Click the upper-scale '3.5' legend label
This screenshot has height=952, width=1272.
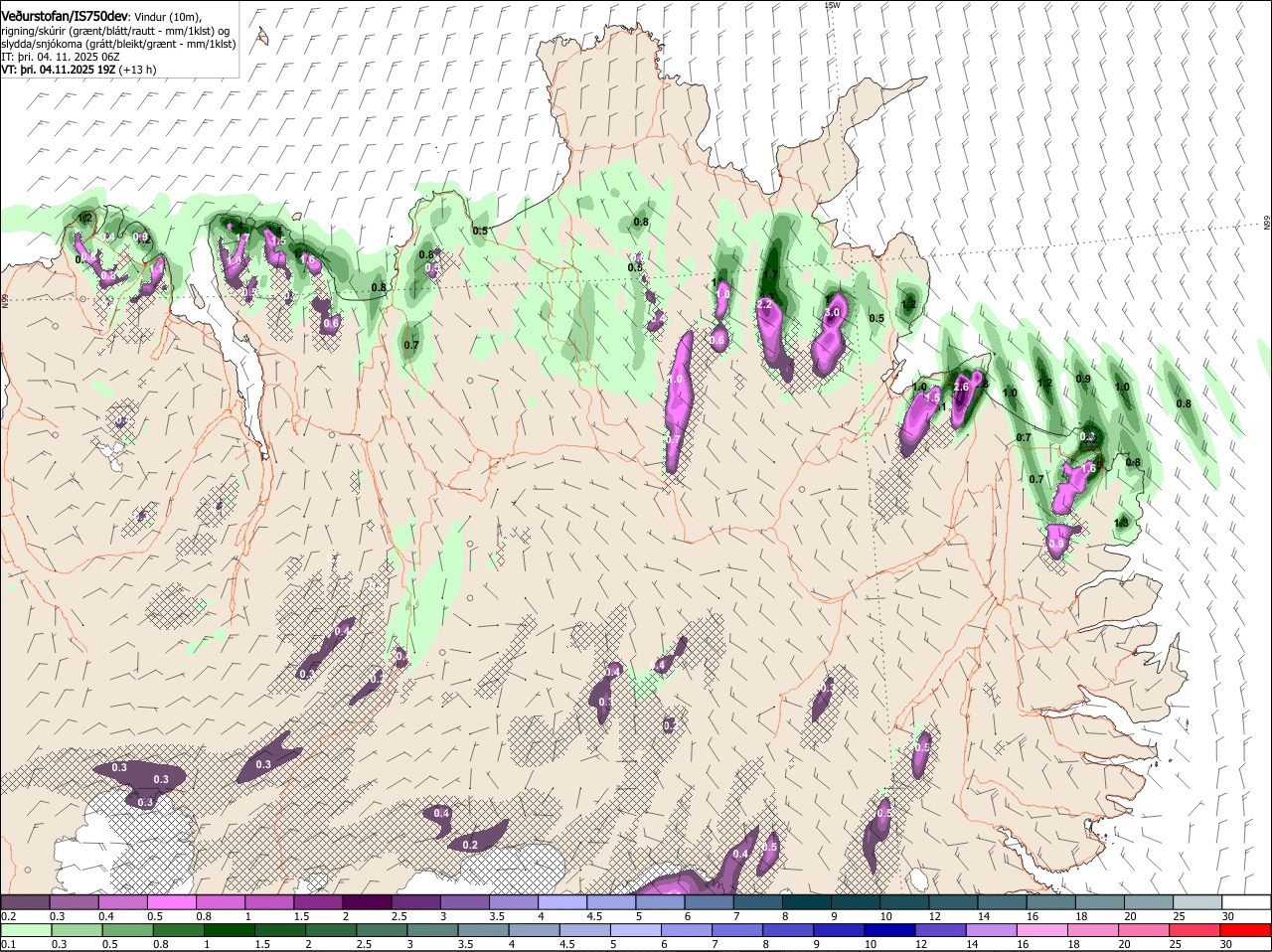click(x=497, y=915)
